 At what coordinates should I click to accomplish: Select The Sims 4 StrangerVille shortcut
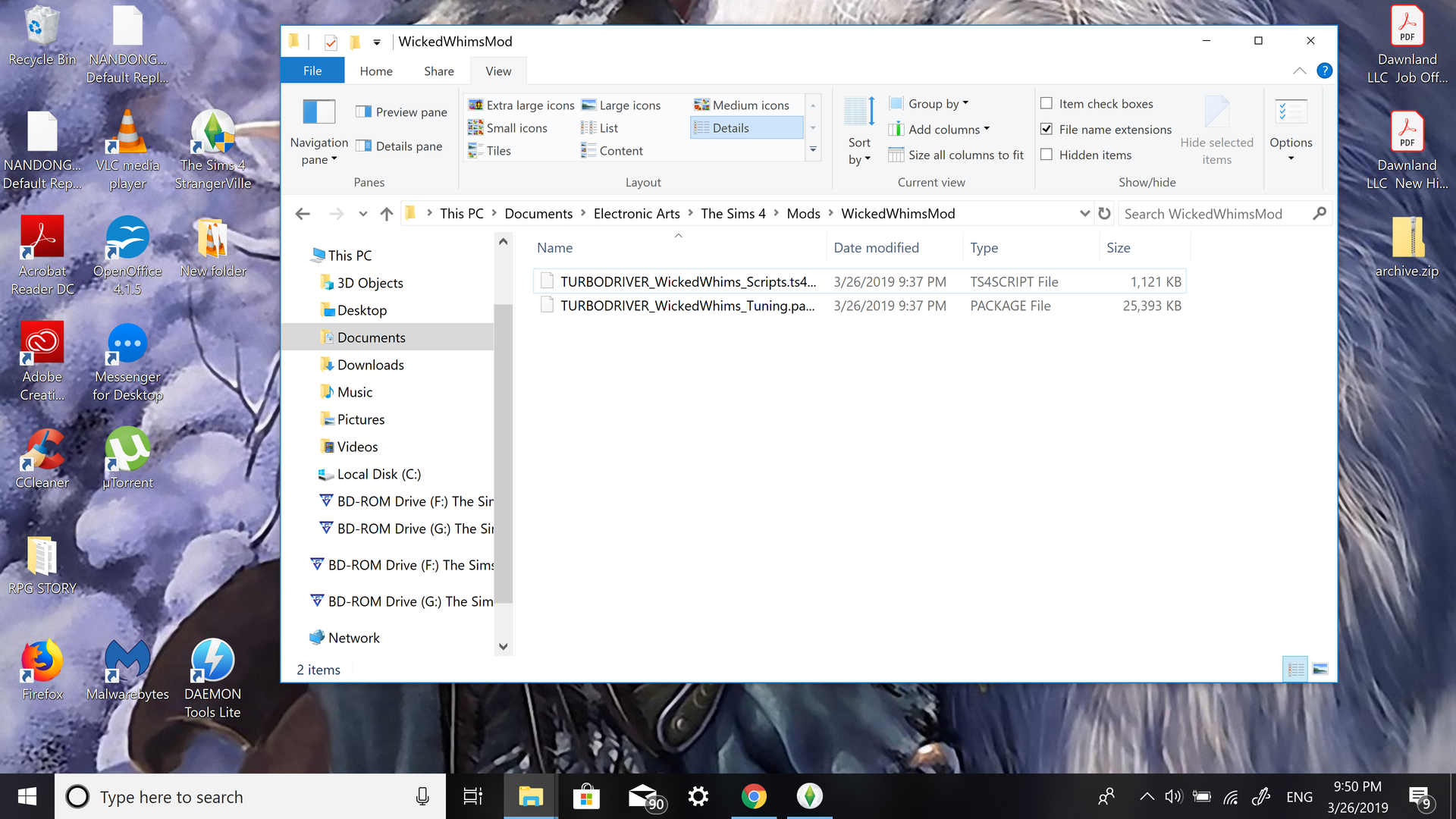point(213,150)
